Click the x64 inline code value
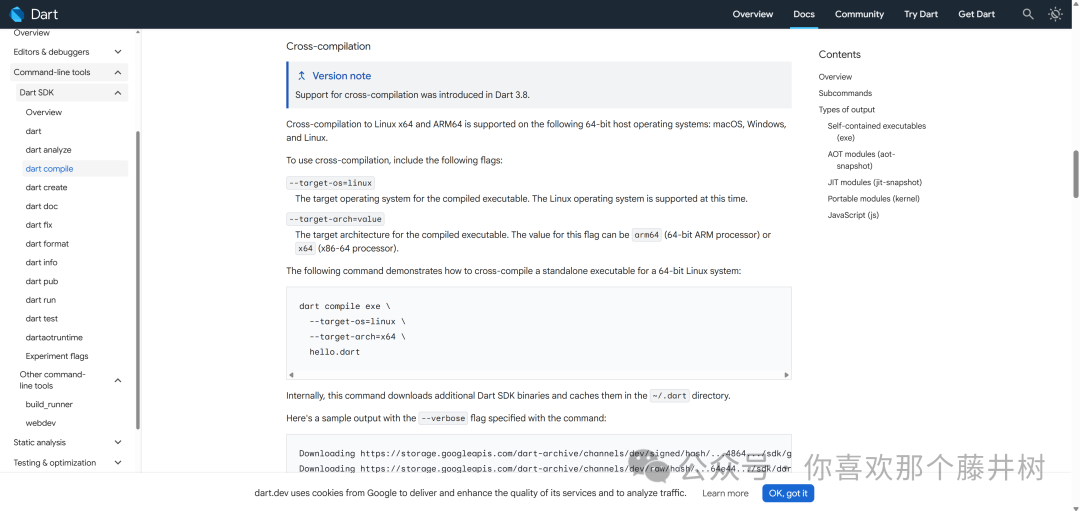 pos(305,249)
